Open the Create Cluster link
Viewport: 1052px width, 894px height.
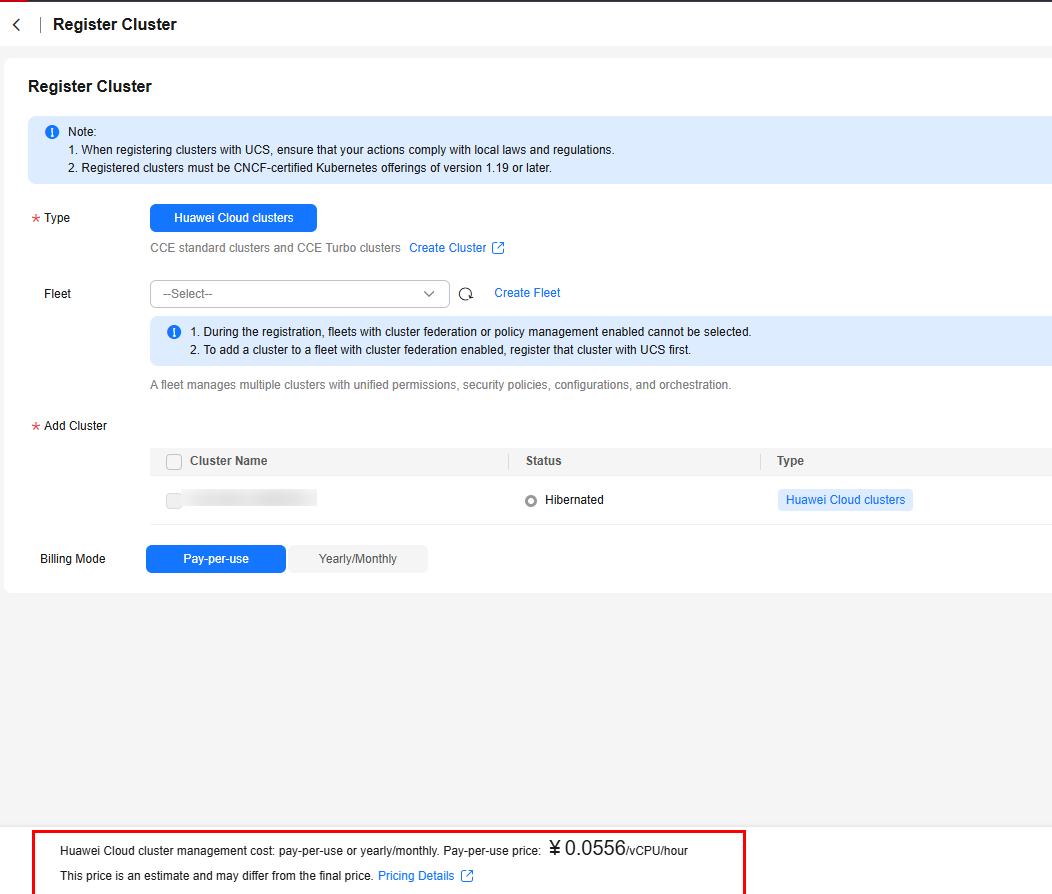(x=448, y=248)
